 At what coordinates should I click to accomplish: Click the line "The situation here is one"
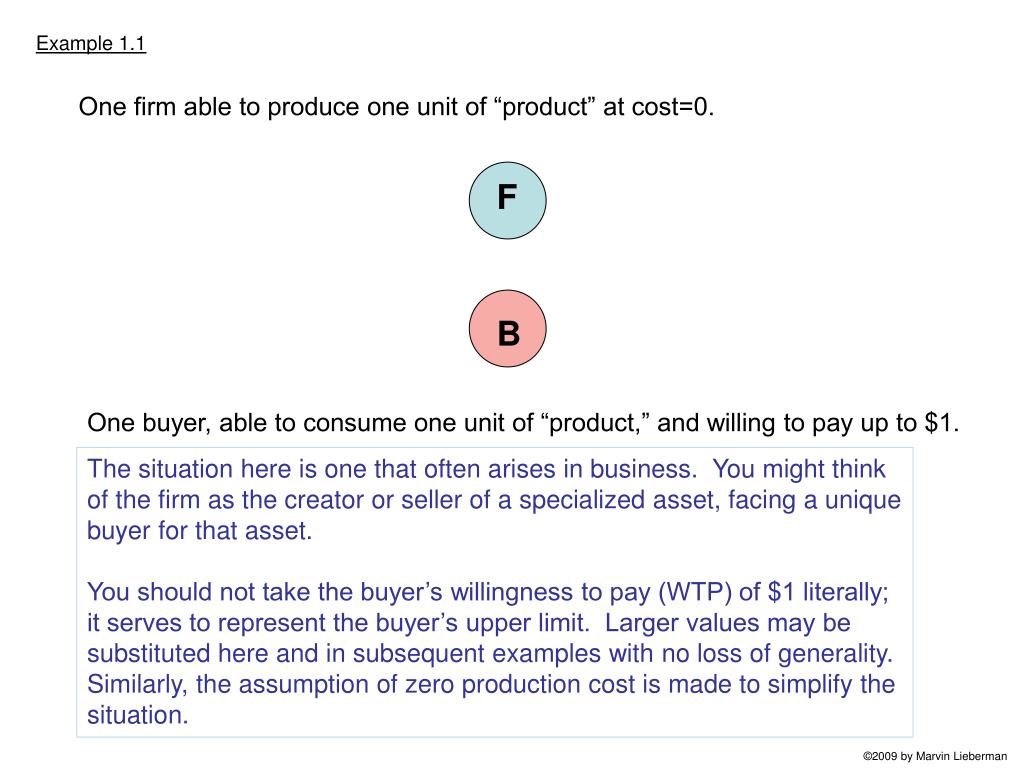tap(487, 470)
